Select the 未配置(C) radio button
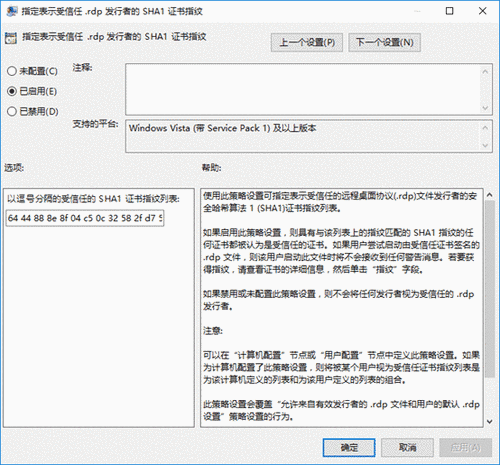The height and width of the screenshot is (465, 500). coord(12,71)
